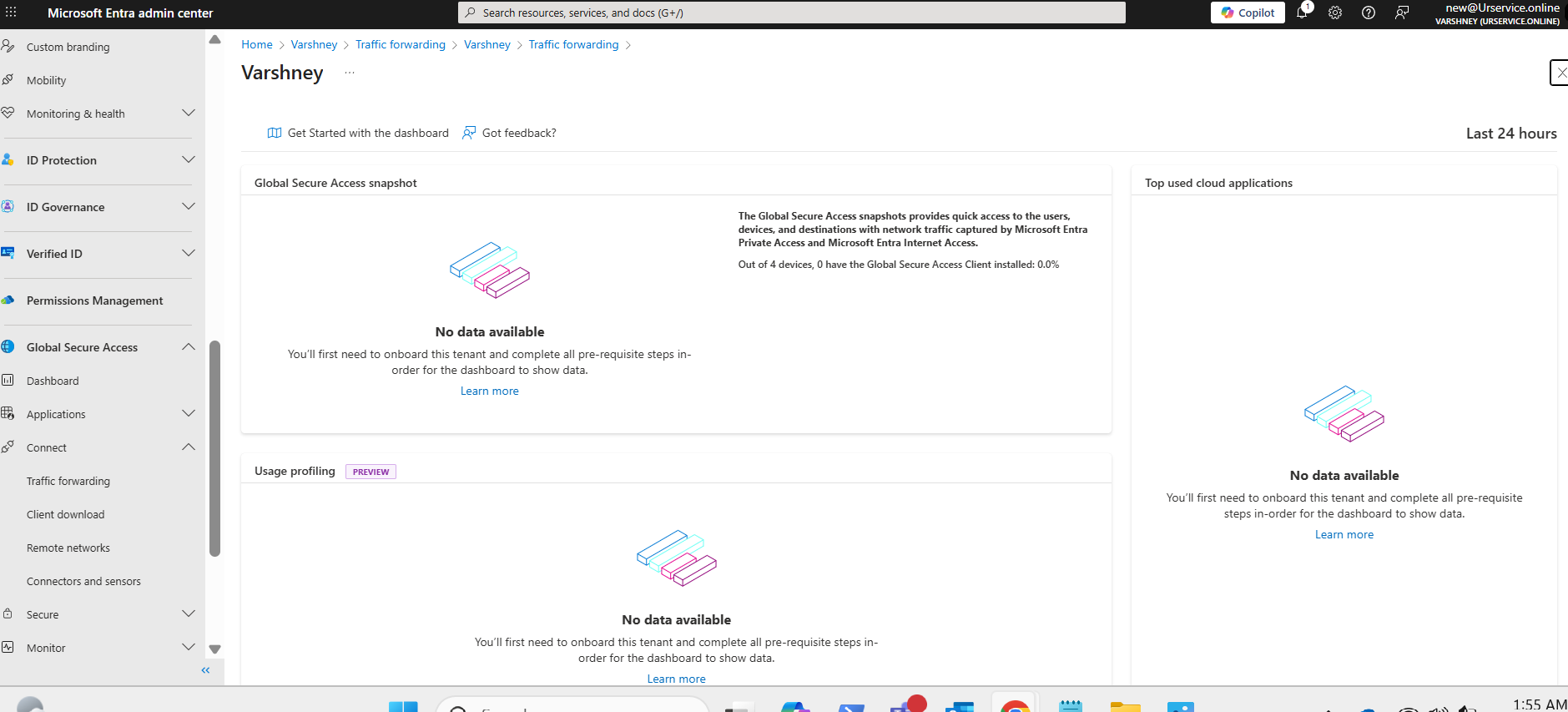
Task: Expand the Monitor submenu
Action: (x=189, y=647)
